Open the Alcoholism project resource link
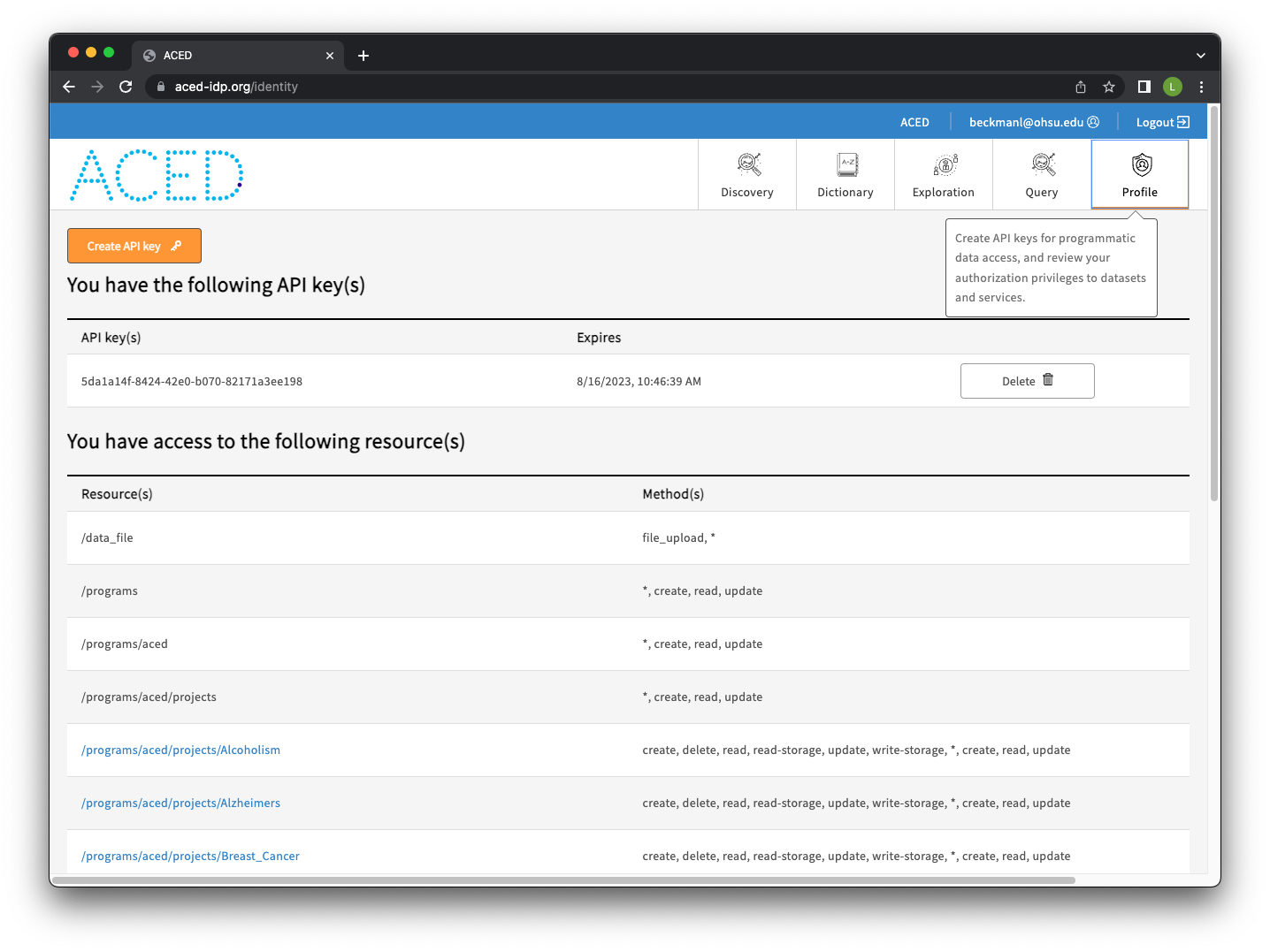Image resolution: width=1270 pixels, height=952 pixels. coord(180,750)
